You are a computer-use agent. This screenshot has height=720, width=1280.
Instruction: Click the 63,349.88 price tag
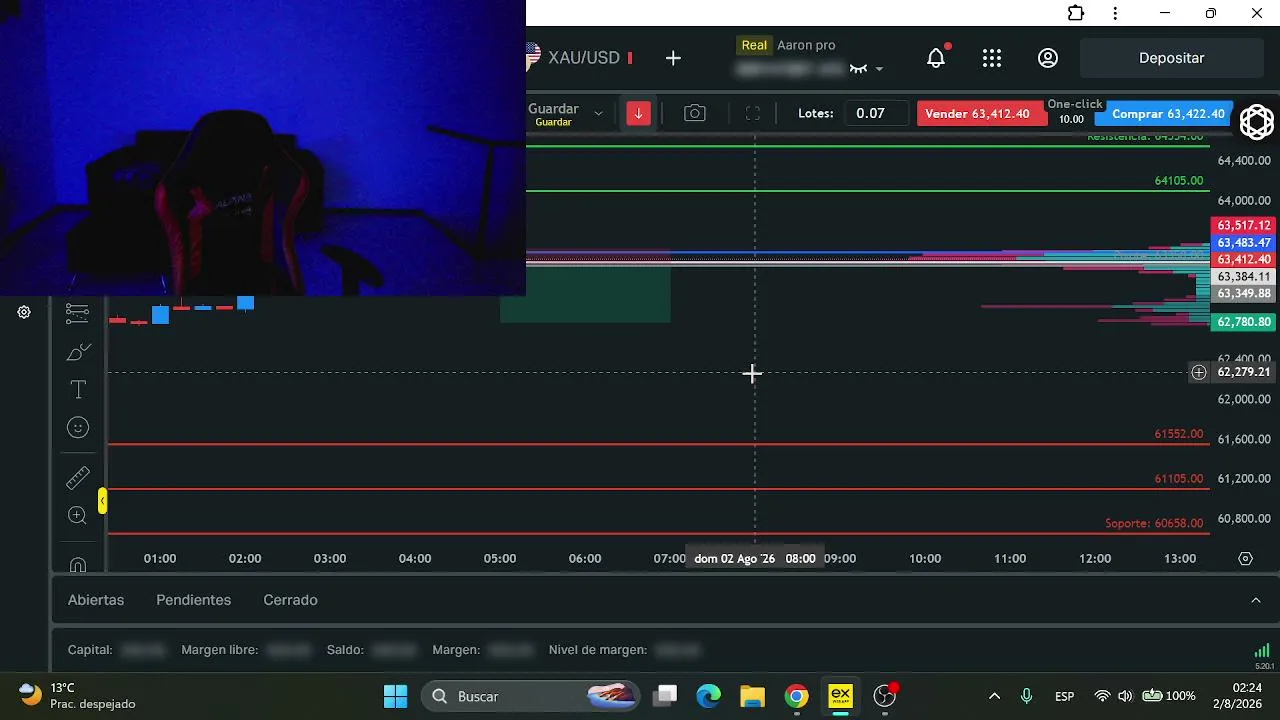(1244, 294)
